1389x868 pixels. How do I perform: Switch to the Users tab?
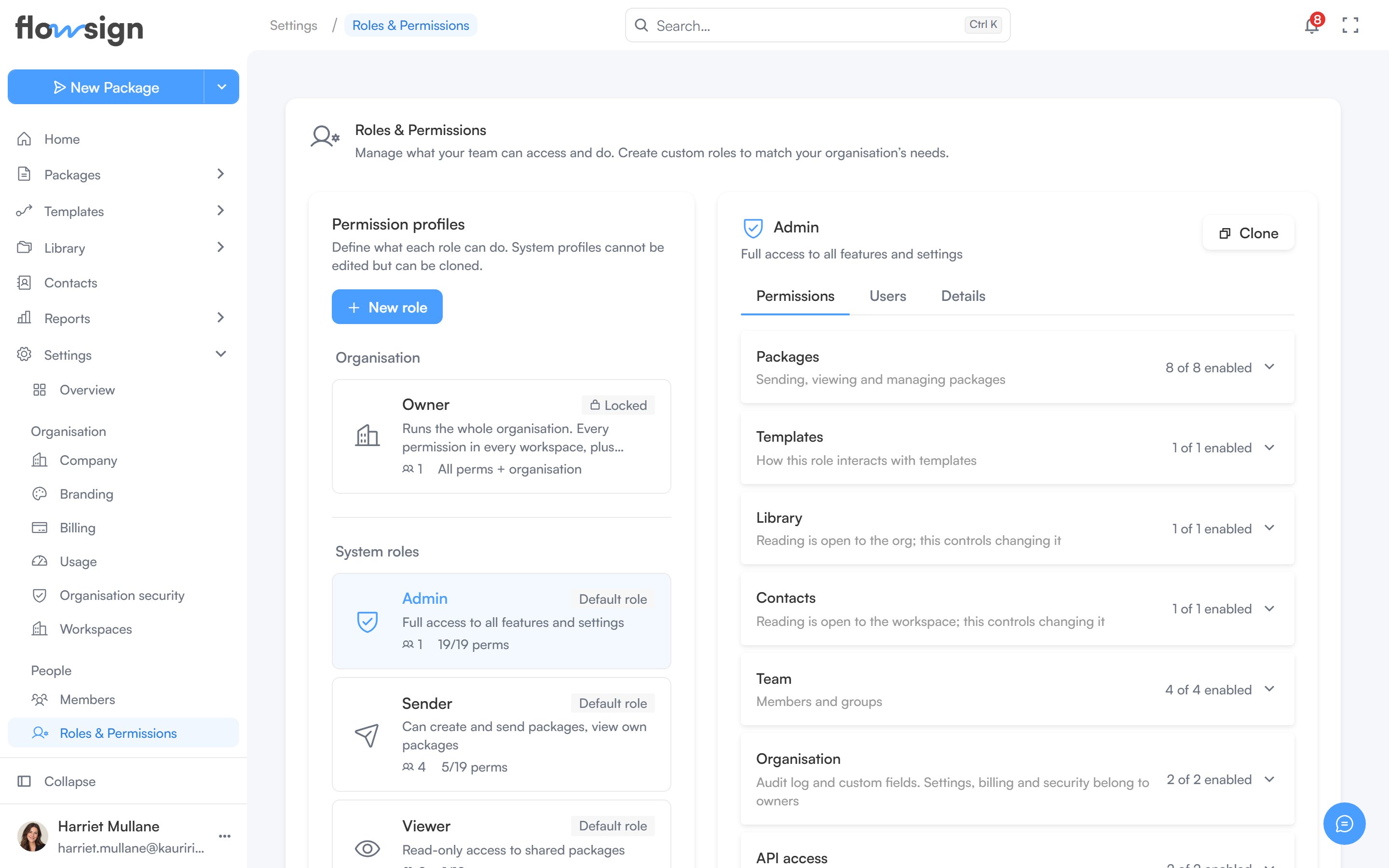887,296
